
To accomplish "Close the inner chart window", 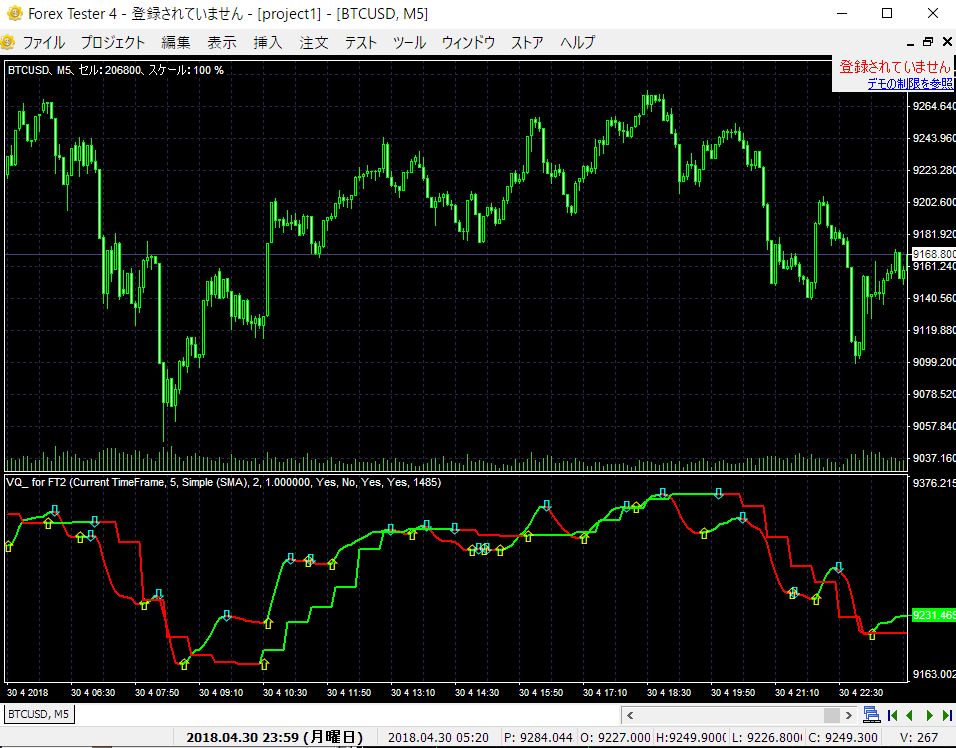I will (947, 42).
